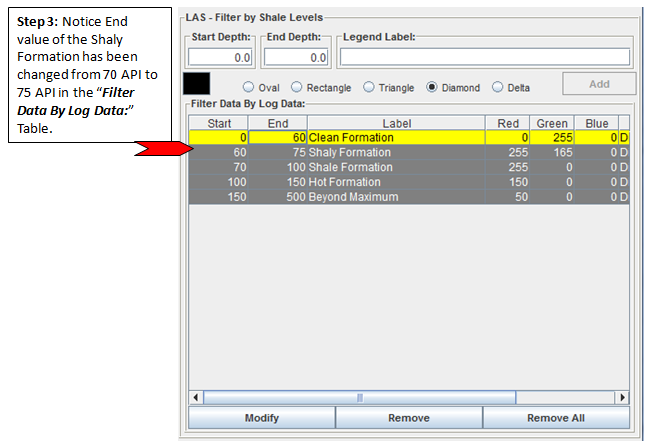Click the Remove All button

click(x=556, y=418)
